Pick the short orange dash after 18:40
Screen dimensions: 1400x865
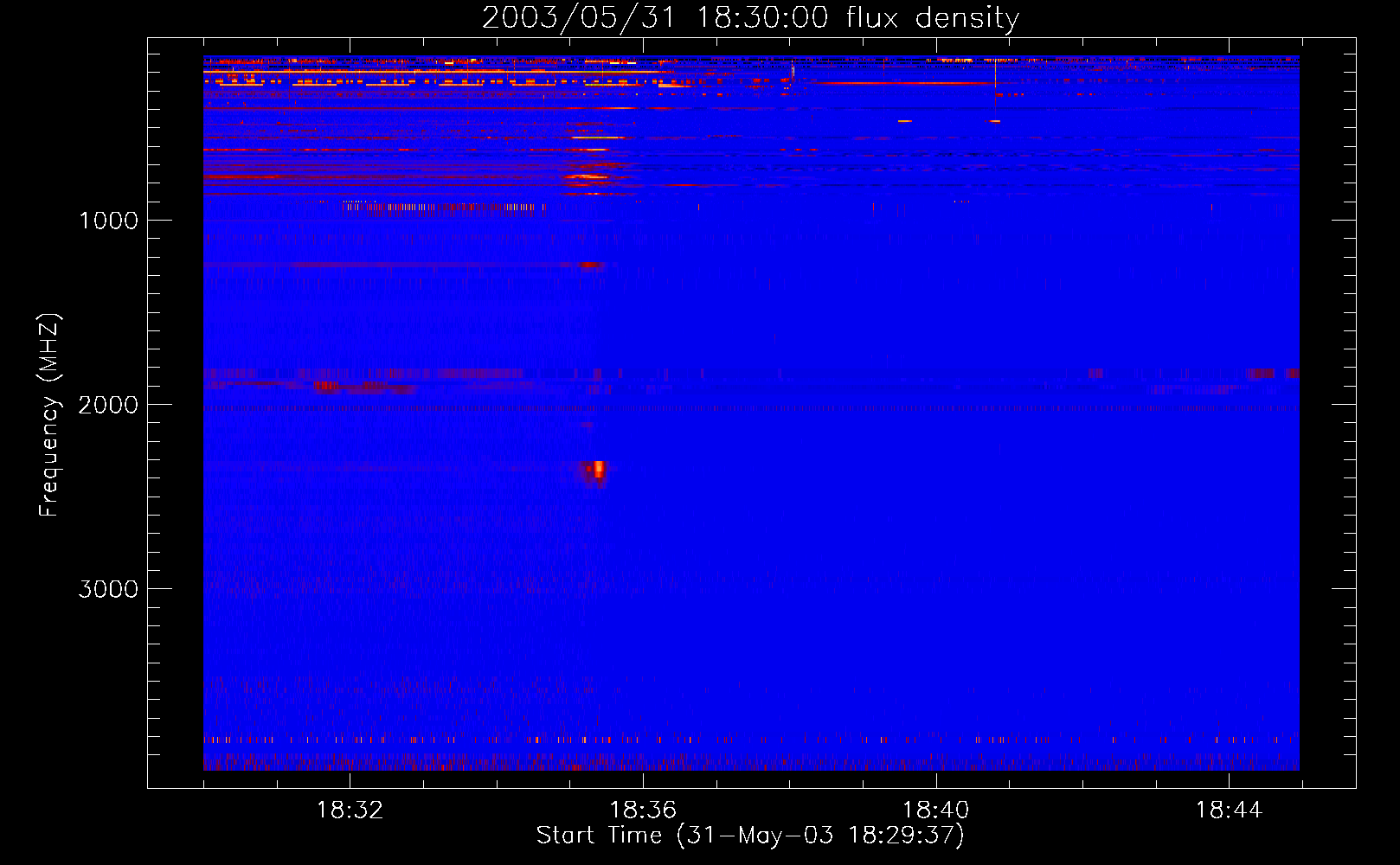(x=995, y=121)
